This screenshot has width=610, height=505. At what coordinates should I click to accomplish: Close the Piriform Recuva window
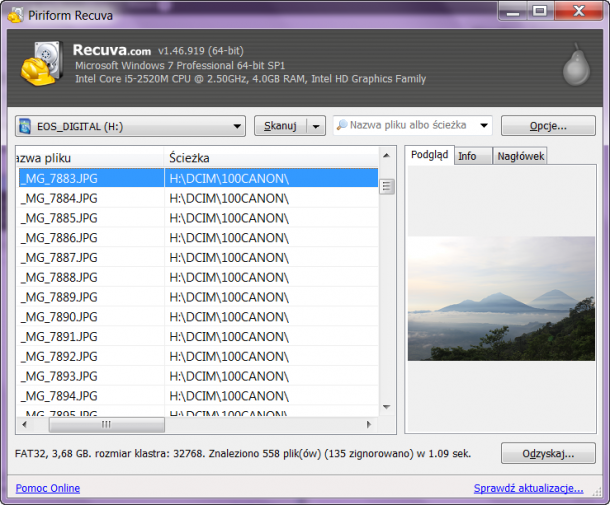[579, 11]
